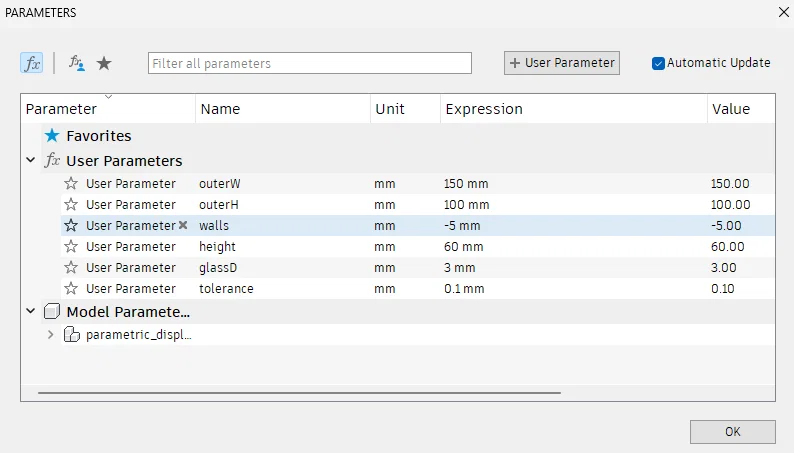This screenshot has height=453, width=794.
Task: Click the user parameters filter icon
Action: point(77,63)
